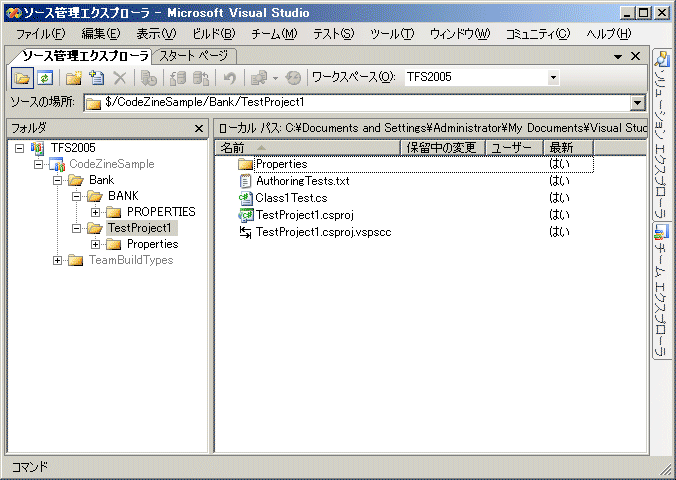Screen dimensions: 676x480
Task: Open the ツール(T) menu
Action: [392, 33]
